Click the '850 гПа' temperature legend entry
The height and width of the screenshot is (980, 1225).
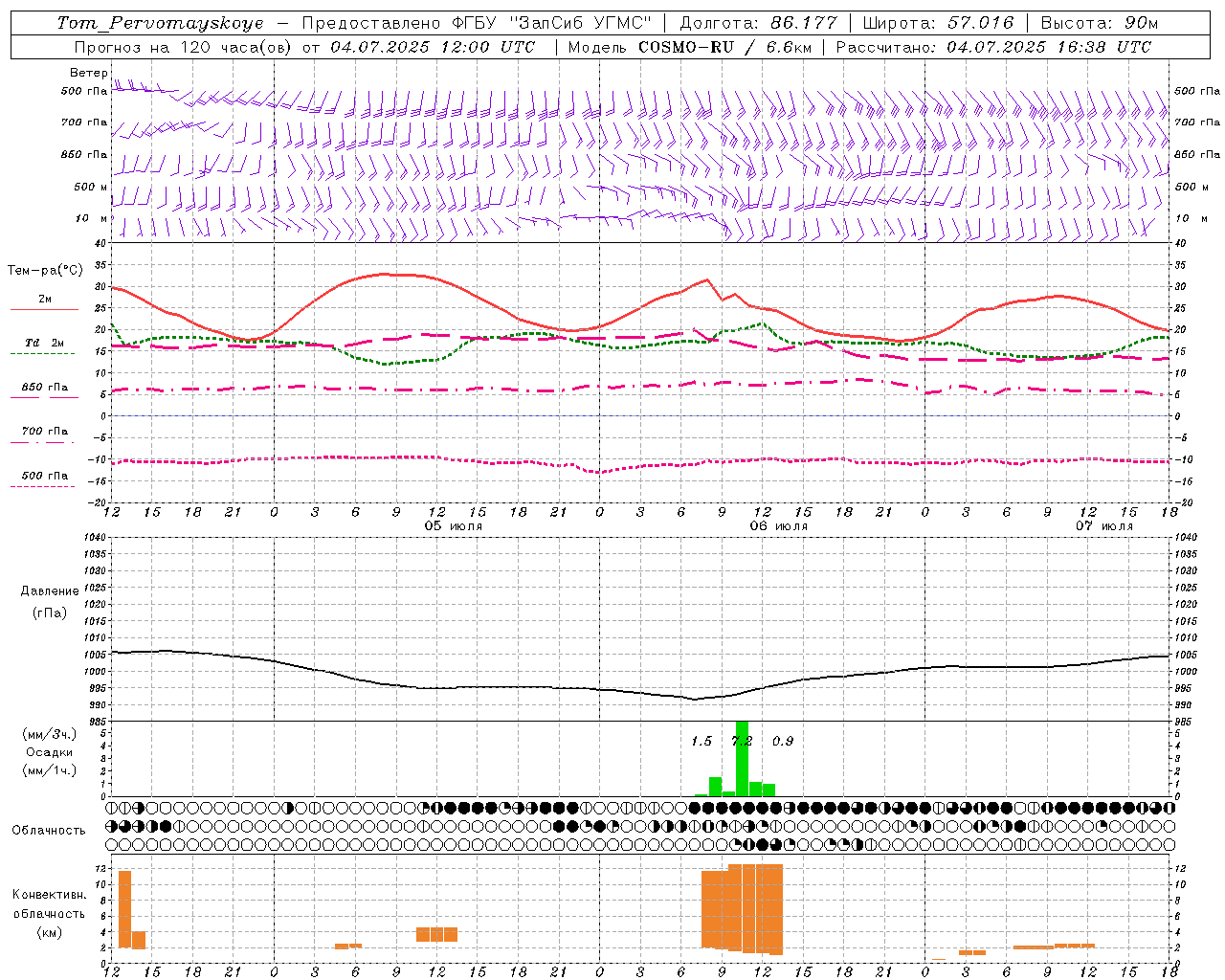[x=45, y=388]
